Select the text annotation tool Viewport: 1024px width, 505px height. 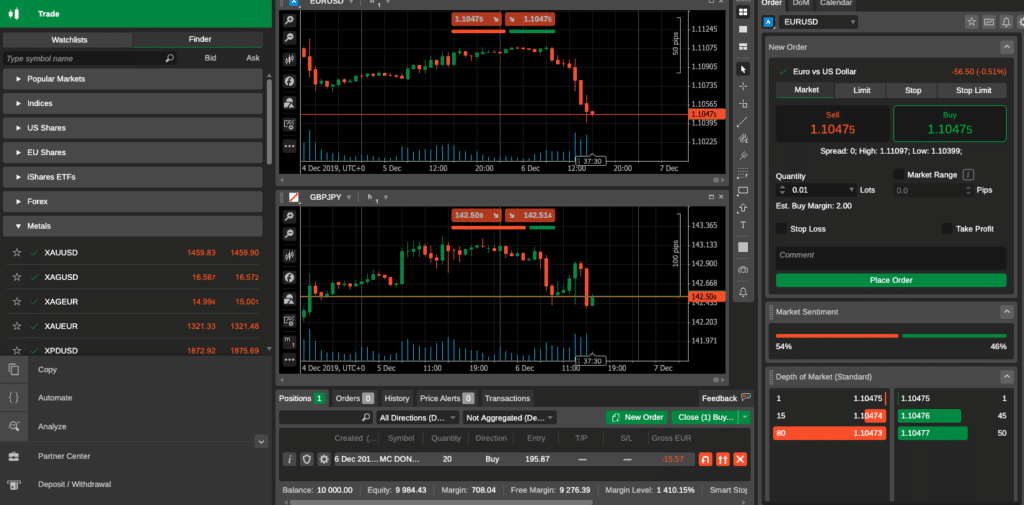[743, 225]
